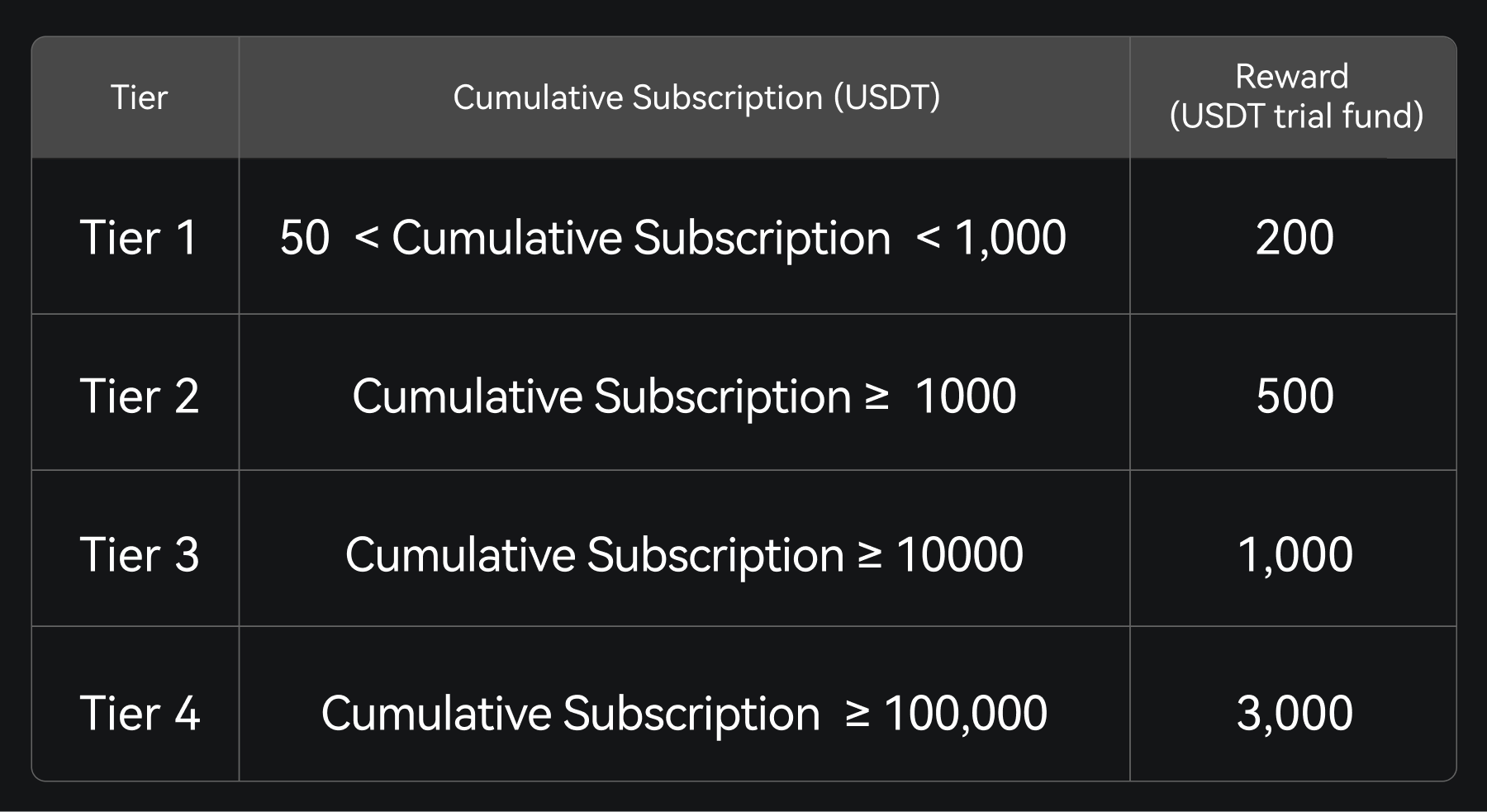1487x812 pixels.
Task: Click the Reward (USDT trial fund) header
Action: (x=1295, y=97)
